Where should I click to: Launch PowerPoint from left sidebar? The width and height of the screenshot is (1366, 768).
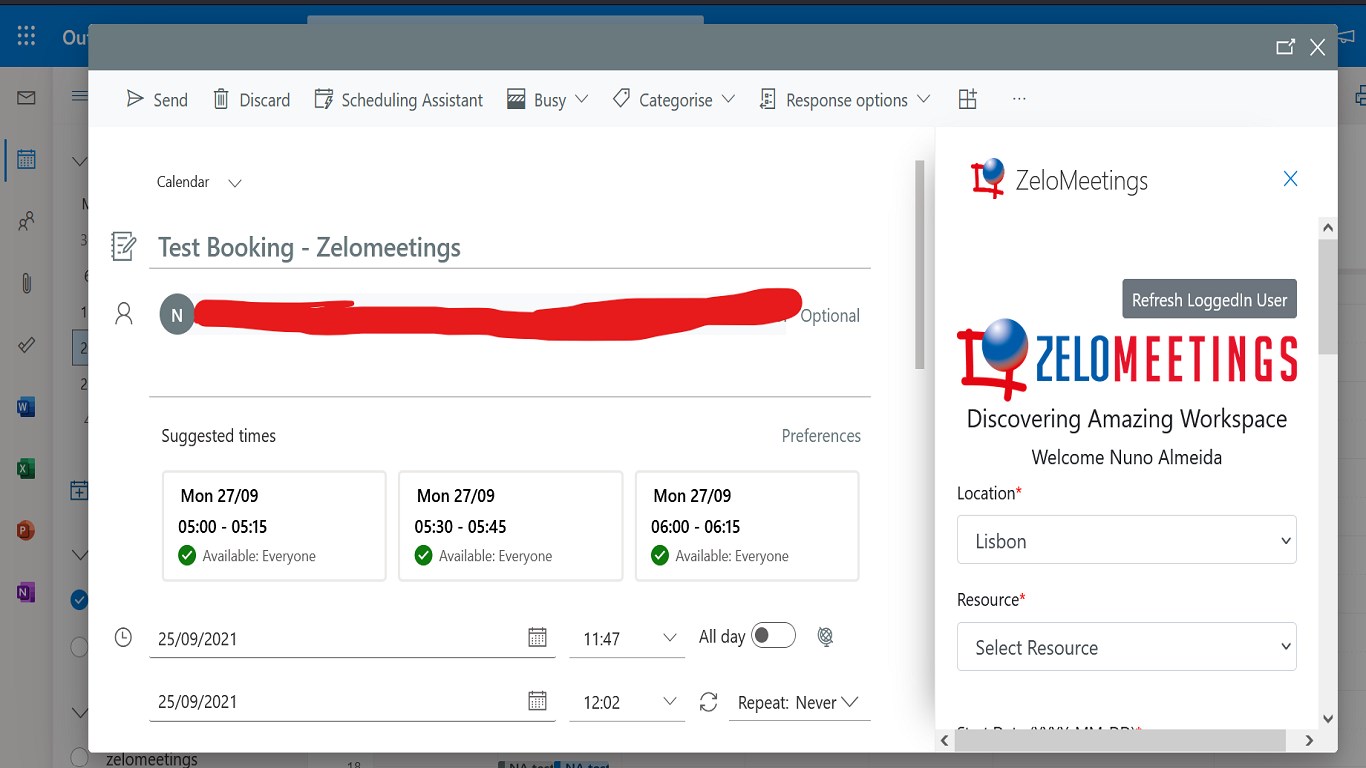pos(26,530)
